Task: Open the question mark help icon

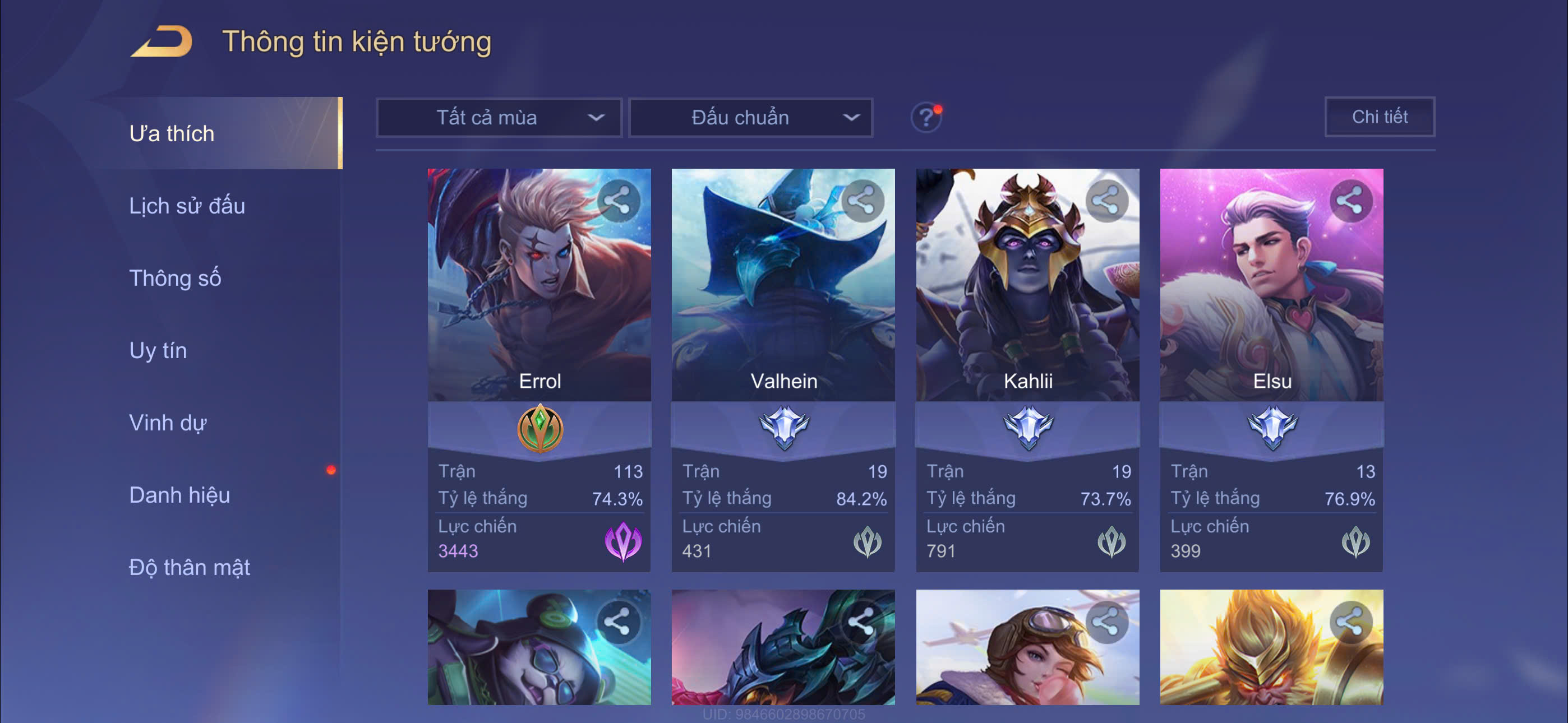Action: pos(926,117)
